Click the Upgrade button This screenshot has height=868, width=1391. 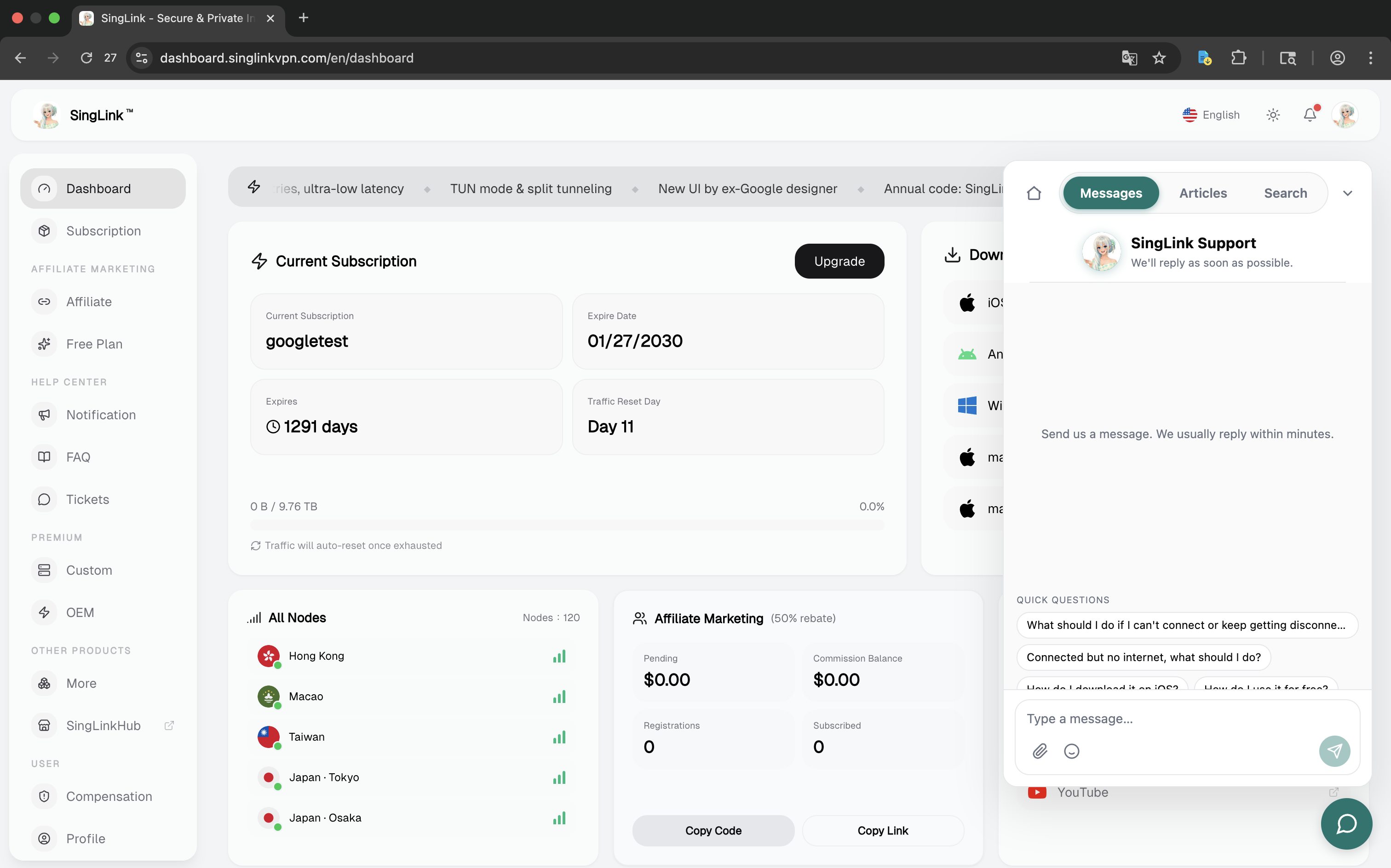pyautogui.click(x=839, y=261)
